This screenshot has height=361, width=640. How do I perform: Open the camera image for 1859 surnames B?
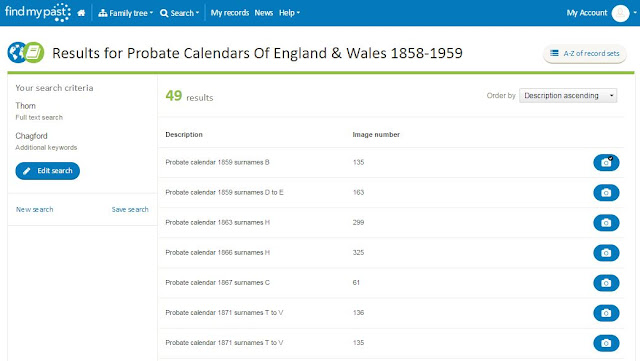click(606, 163)
